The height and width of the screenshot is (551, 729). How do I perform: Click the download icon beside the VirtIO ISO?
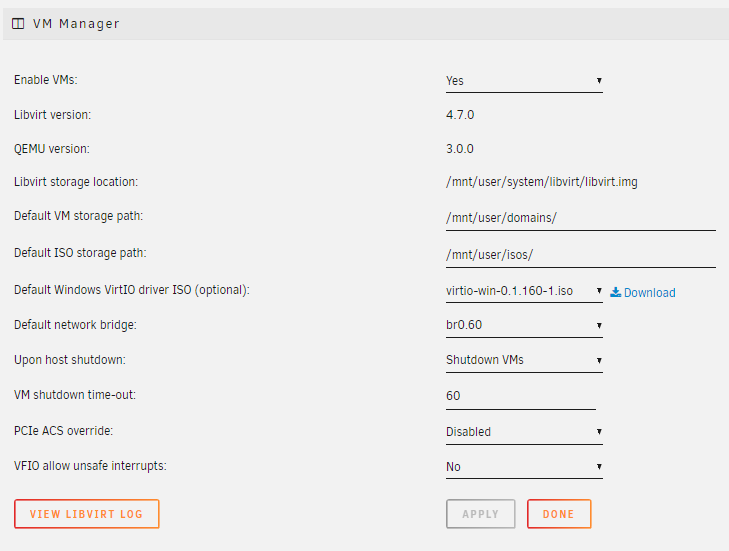616,292
